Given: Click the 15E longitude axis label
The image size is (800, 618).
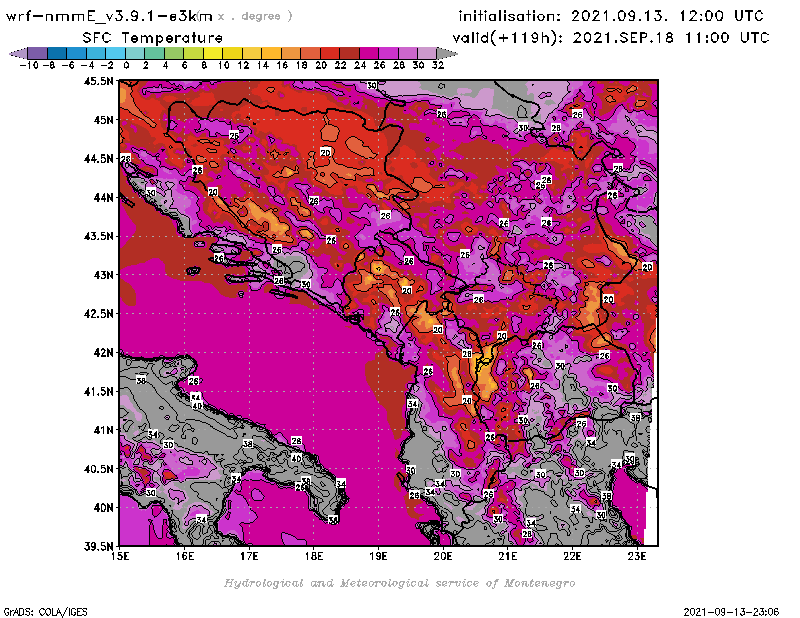Looking at the screenshot, I should coord(120,556).
